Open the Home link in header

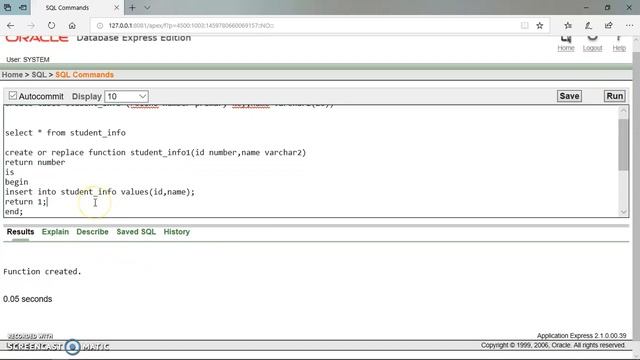click(566, 48)
